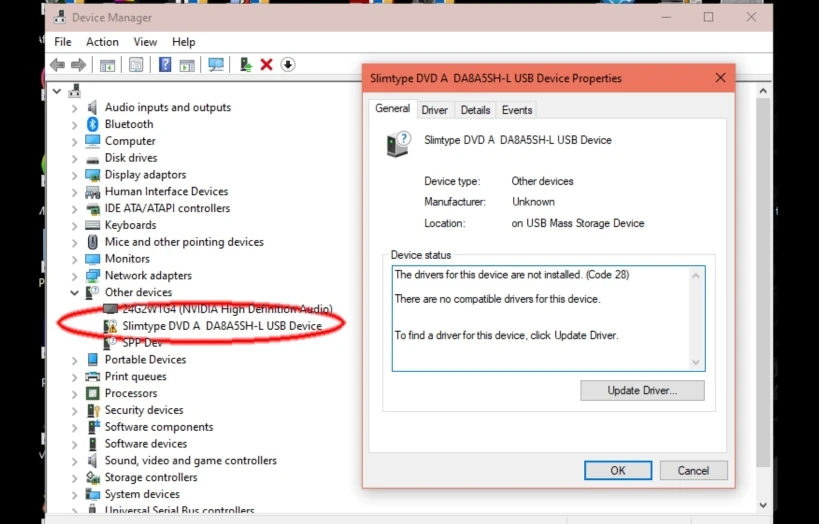Collapse the root computer tree node
The width and height of the screenshot is (819, 524).
pos(56,91)
